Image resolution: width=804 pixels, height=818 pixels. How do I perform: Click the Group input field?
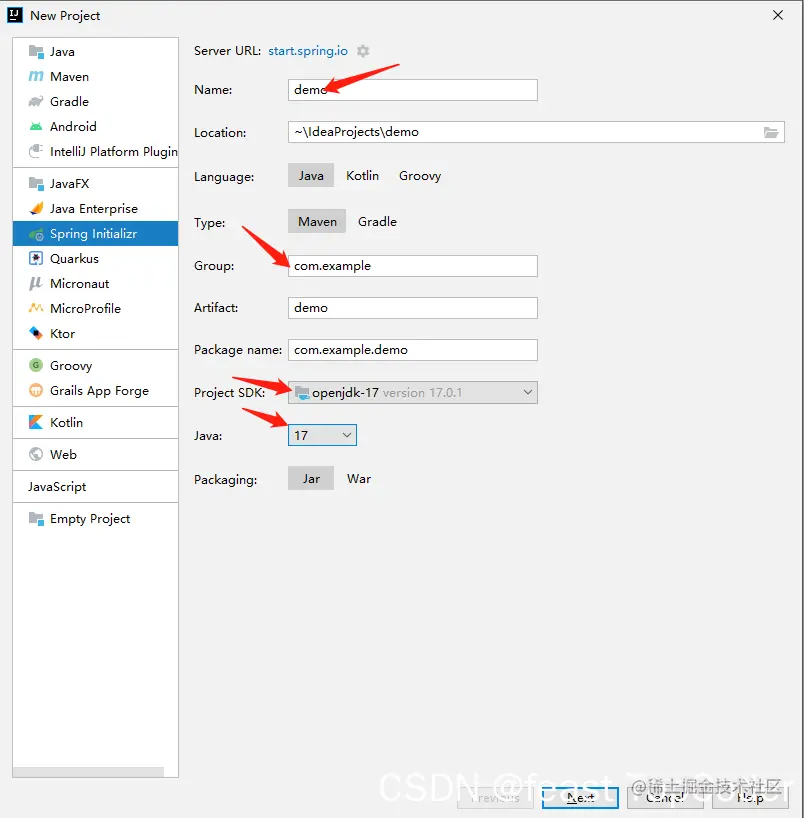pos(413,266)
